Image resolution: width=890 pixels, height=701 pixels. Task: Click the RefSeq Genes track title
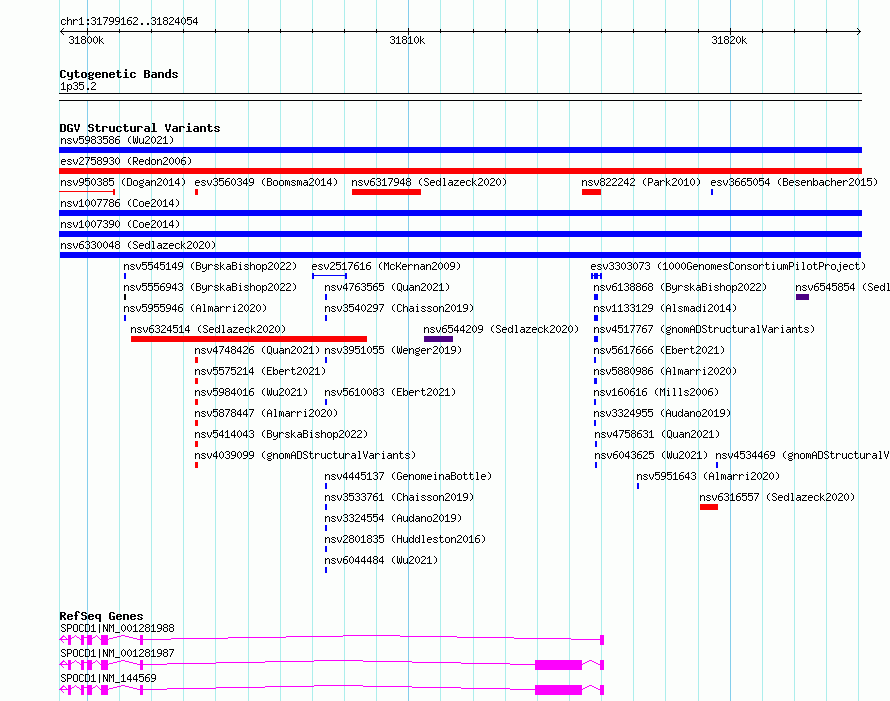click(x=101, y=616)
